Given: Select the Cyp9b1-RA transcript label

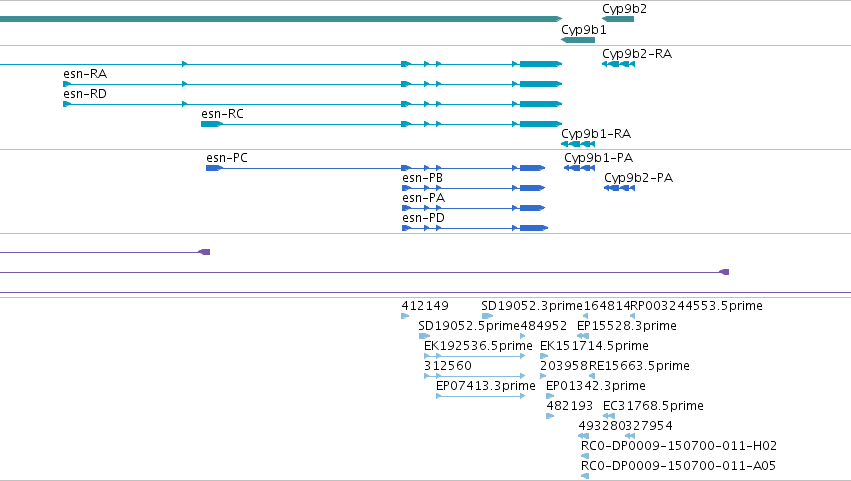Looking at the screenshot, I should click(596, 134).
